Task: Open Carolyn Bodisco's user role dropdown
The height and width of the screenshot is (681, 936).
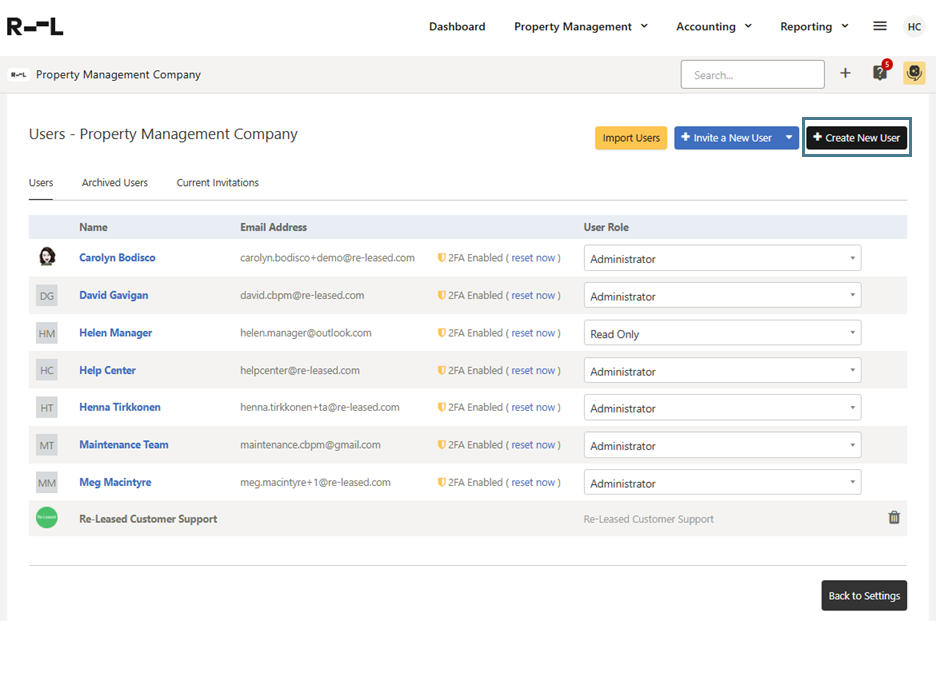Action: coord(722,259)
